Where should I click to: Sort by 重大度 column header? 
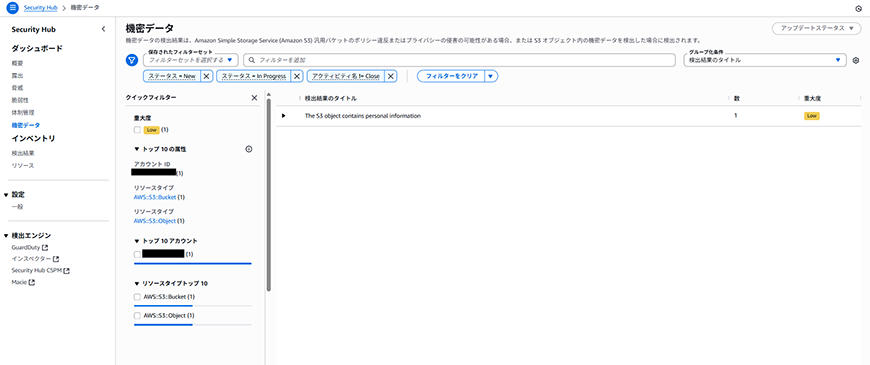coord(812,98)
